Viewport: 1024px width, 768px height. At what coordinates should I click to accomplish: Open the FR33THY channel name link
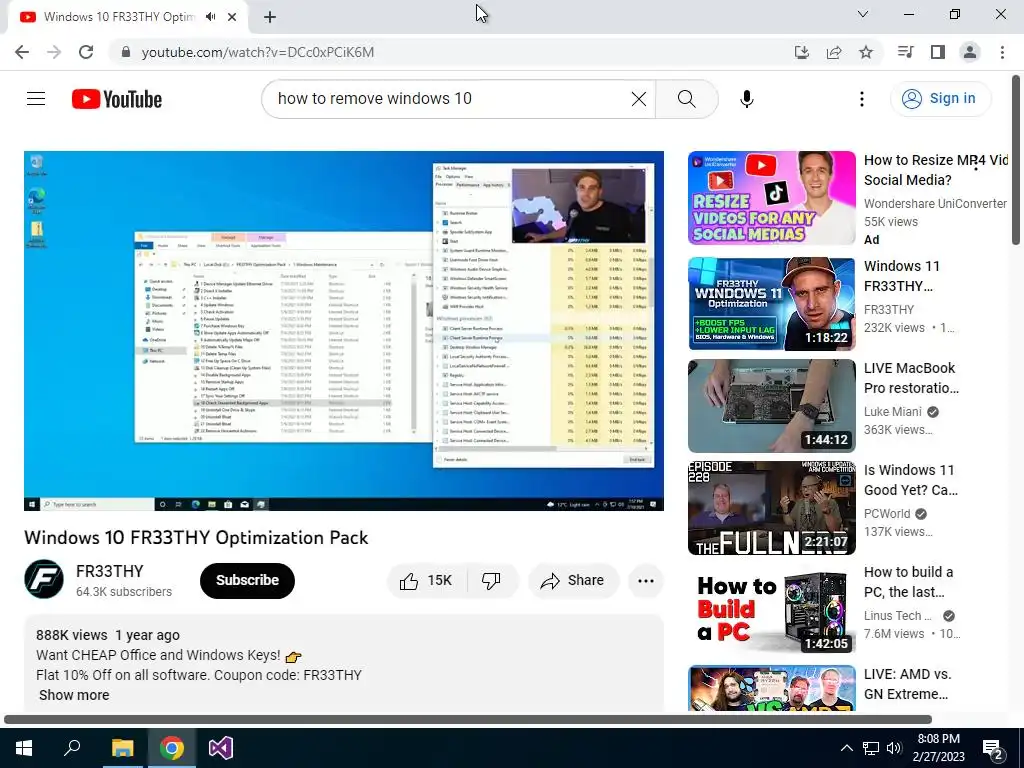(109, 571)
